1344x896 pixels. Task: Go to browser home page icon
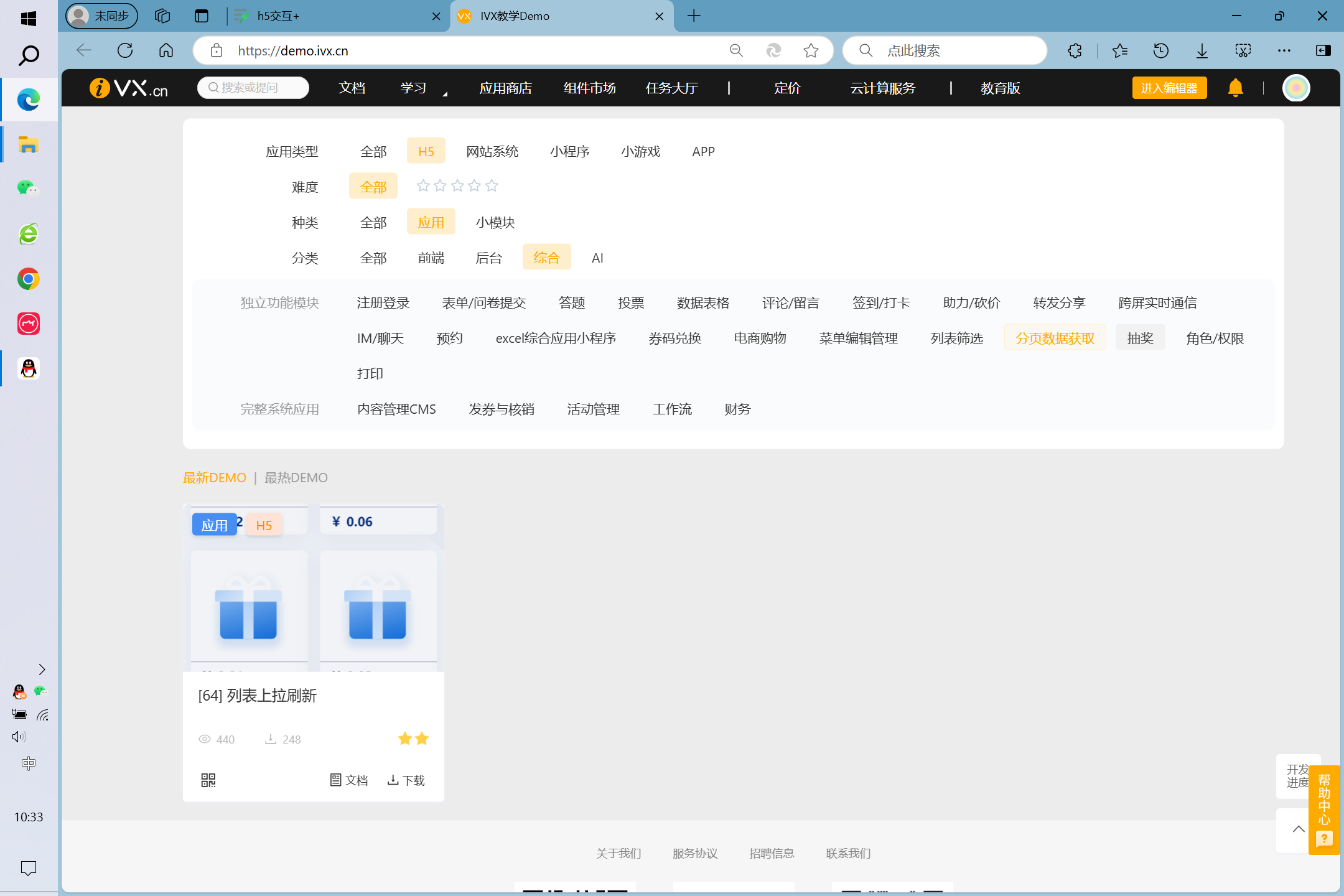(166, 50)
